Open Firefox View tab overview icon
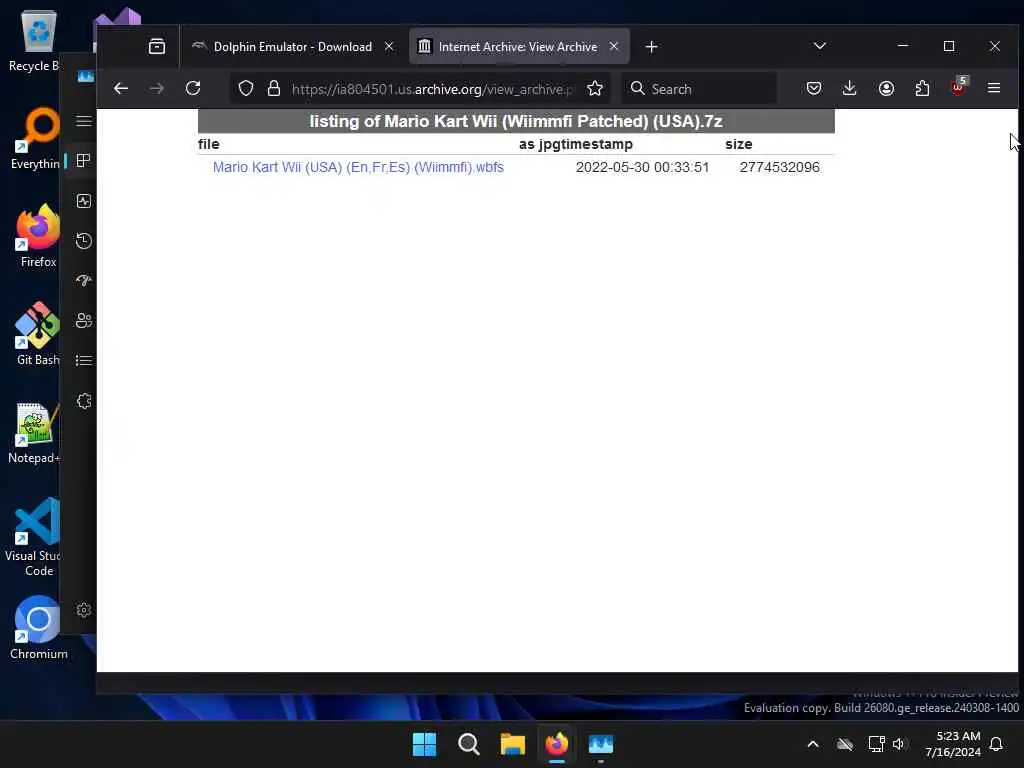Image resolution: width=1024 pixels, height=768 pixels. [157, 46]
